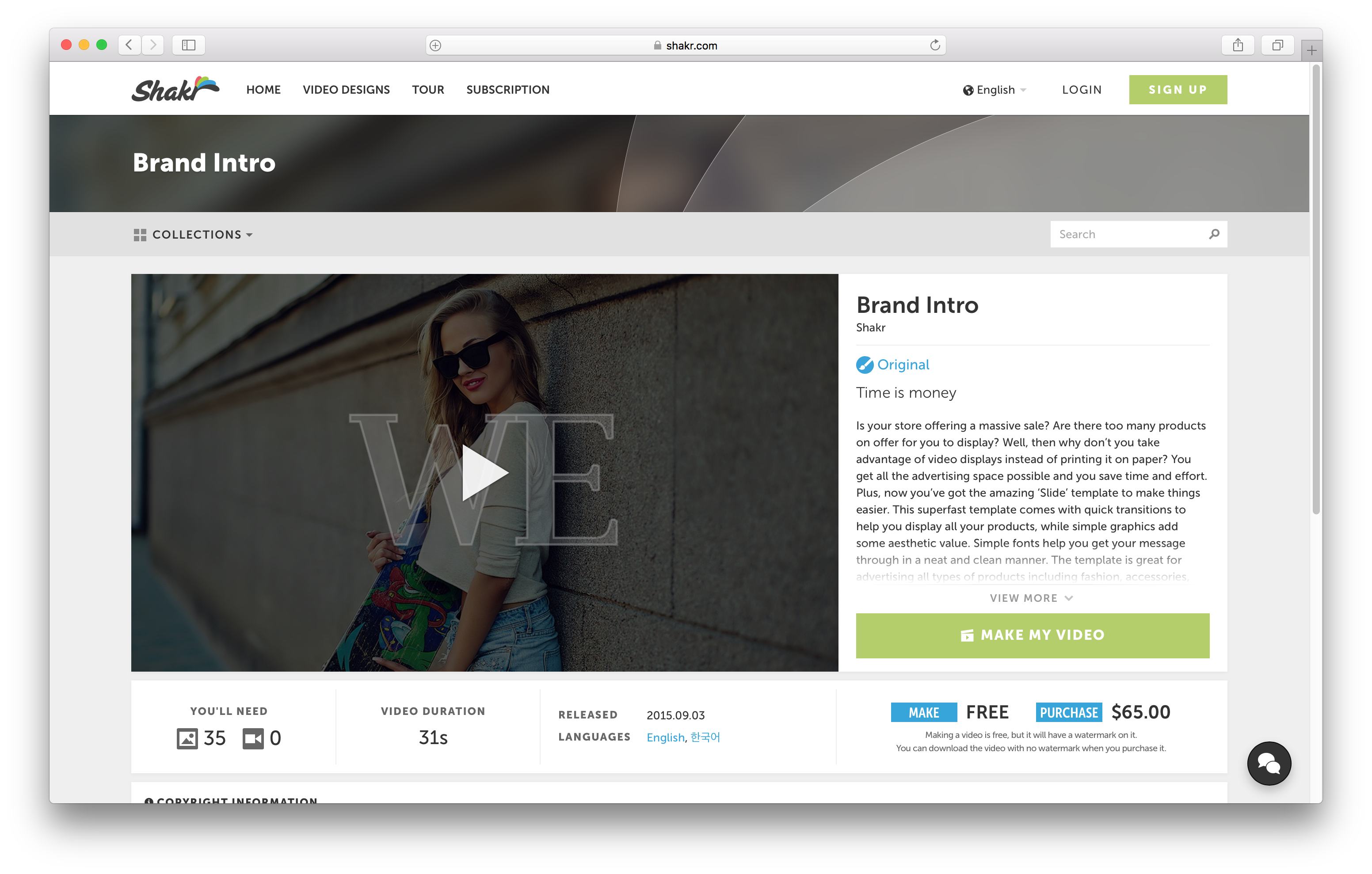Click the Shakr logo
The height and width of the screenshot is (874, 1372).
[175, 89]
